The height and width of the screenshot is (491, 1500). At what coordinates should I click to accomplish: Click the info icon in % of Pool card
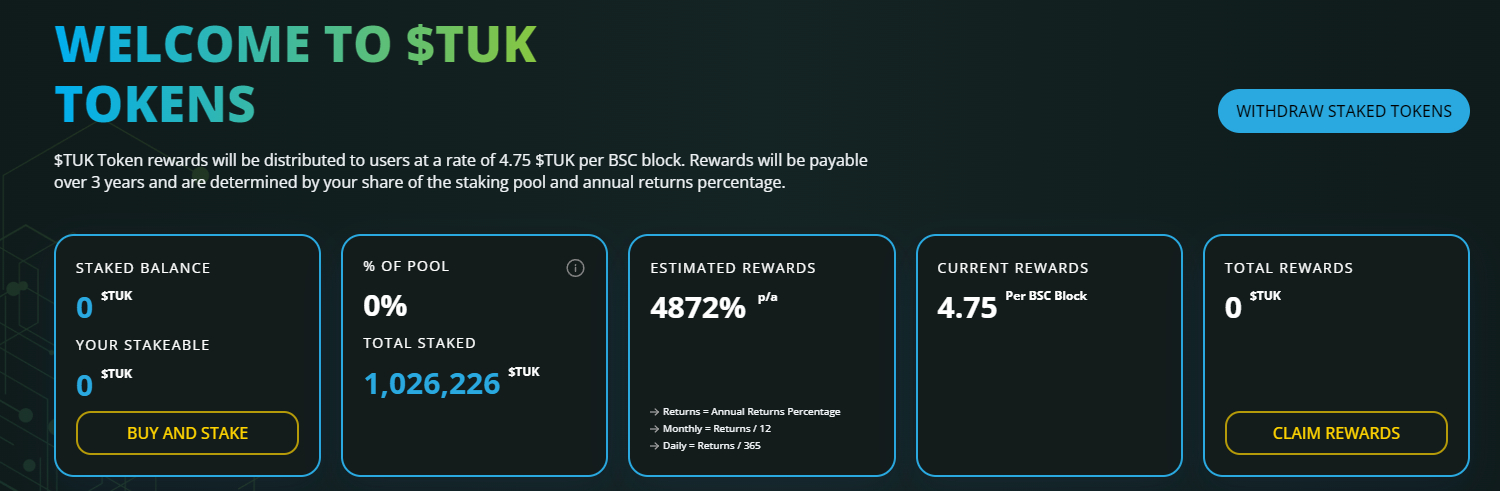575,268
